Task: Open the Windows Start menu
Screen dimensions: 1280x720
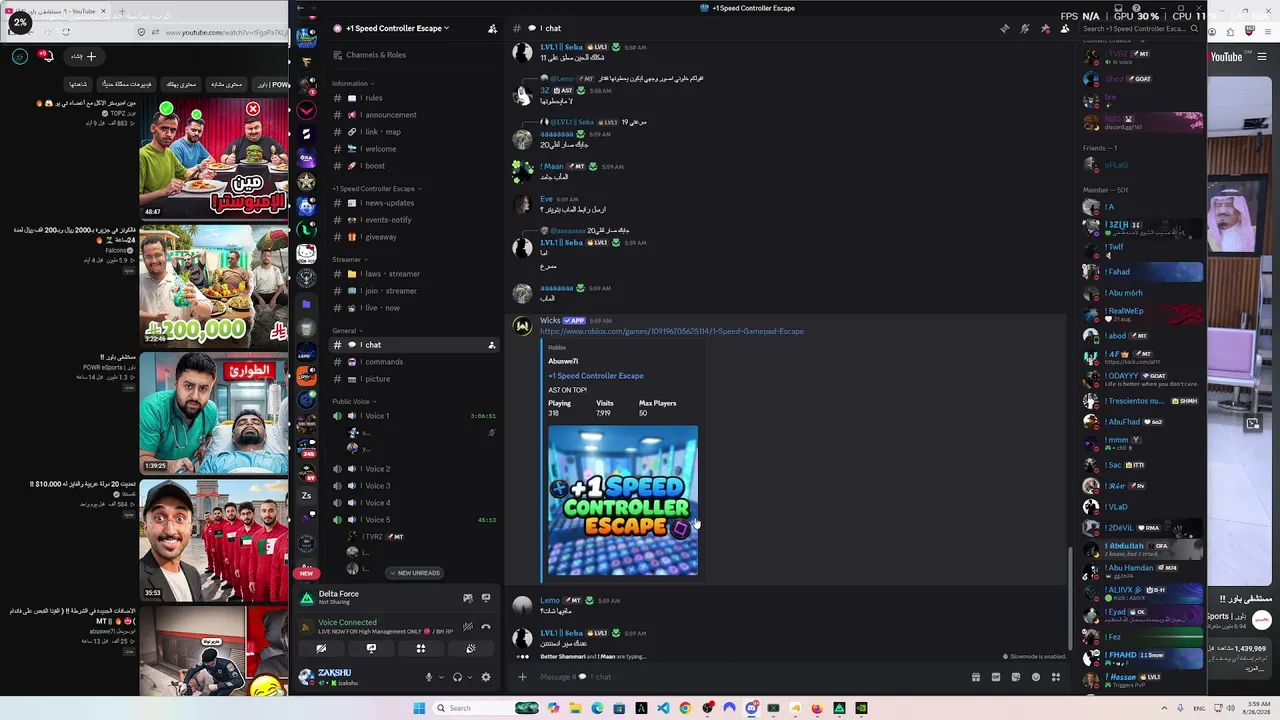Action: [419, 708]
